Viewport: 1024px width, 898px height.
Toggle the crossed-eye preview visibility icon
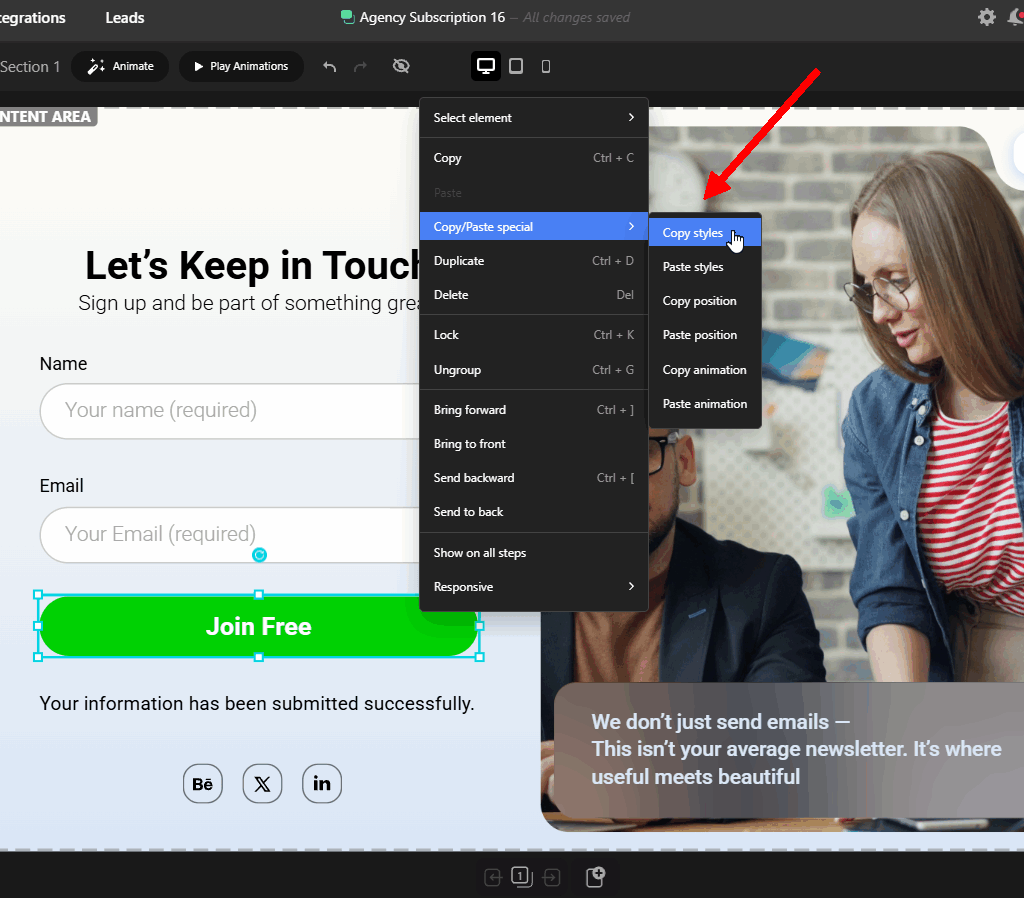point(401,66)
